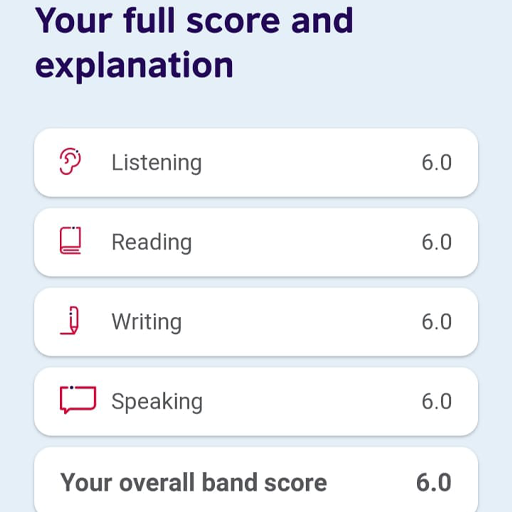Open the Reading score card
512x512 pixels.
pos(256,242)
